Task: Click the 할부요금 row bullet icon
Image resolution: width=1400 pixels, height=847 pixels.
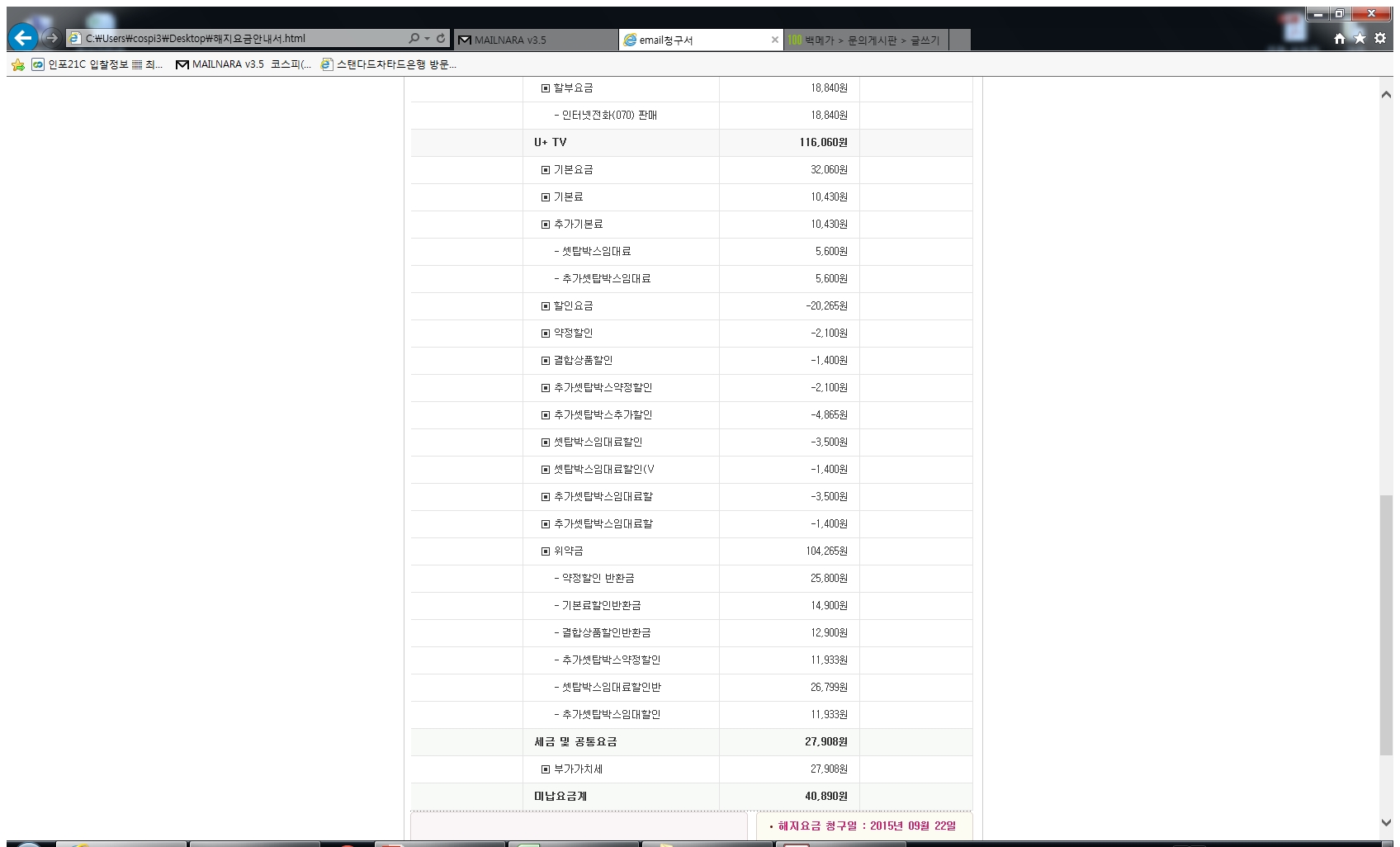Action: tap(546, 88)
